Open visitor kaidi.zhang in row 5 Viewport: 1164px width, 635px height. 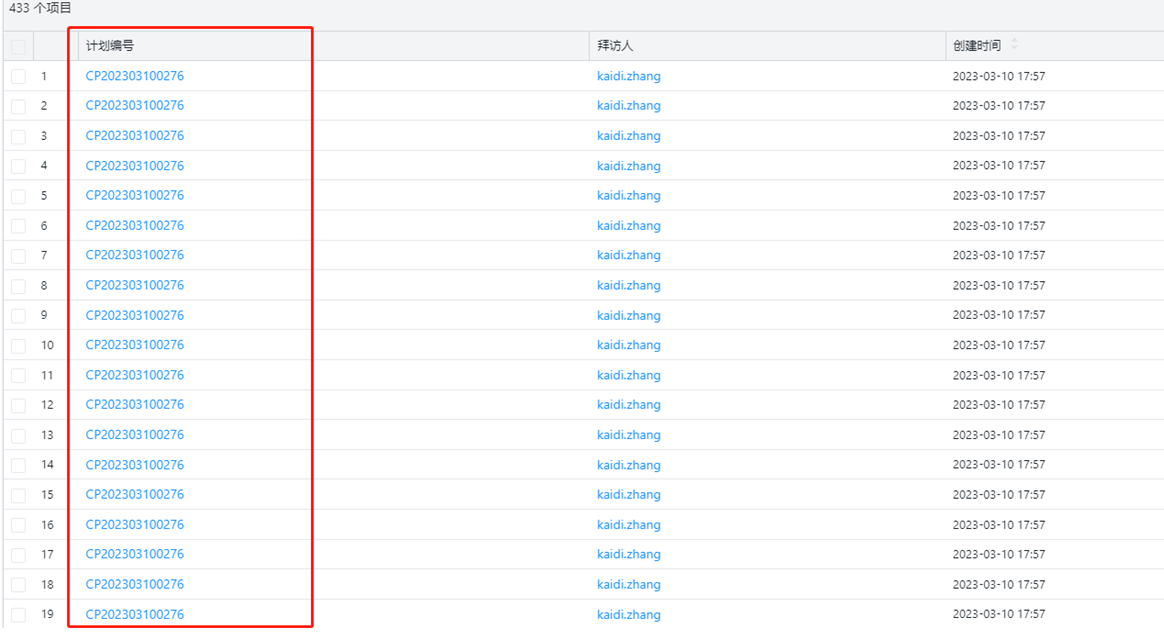pos(629,195)
